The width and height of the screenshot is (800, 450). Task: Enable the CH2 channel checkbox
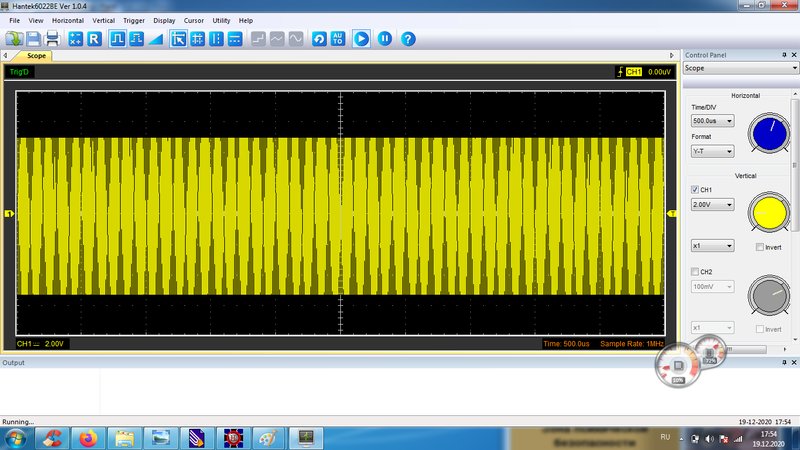(x=696, y=271)
